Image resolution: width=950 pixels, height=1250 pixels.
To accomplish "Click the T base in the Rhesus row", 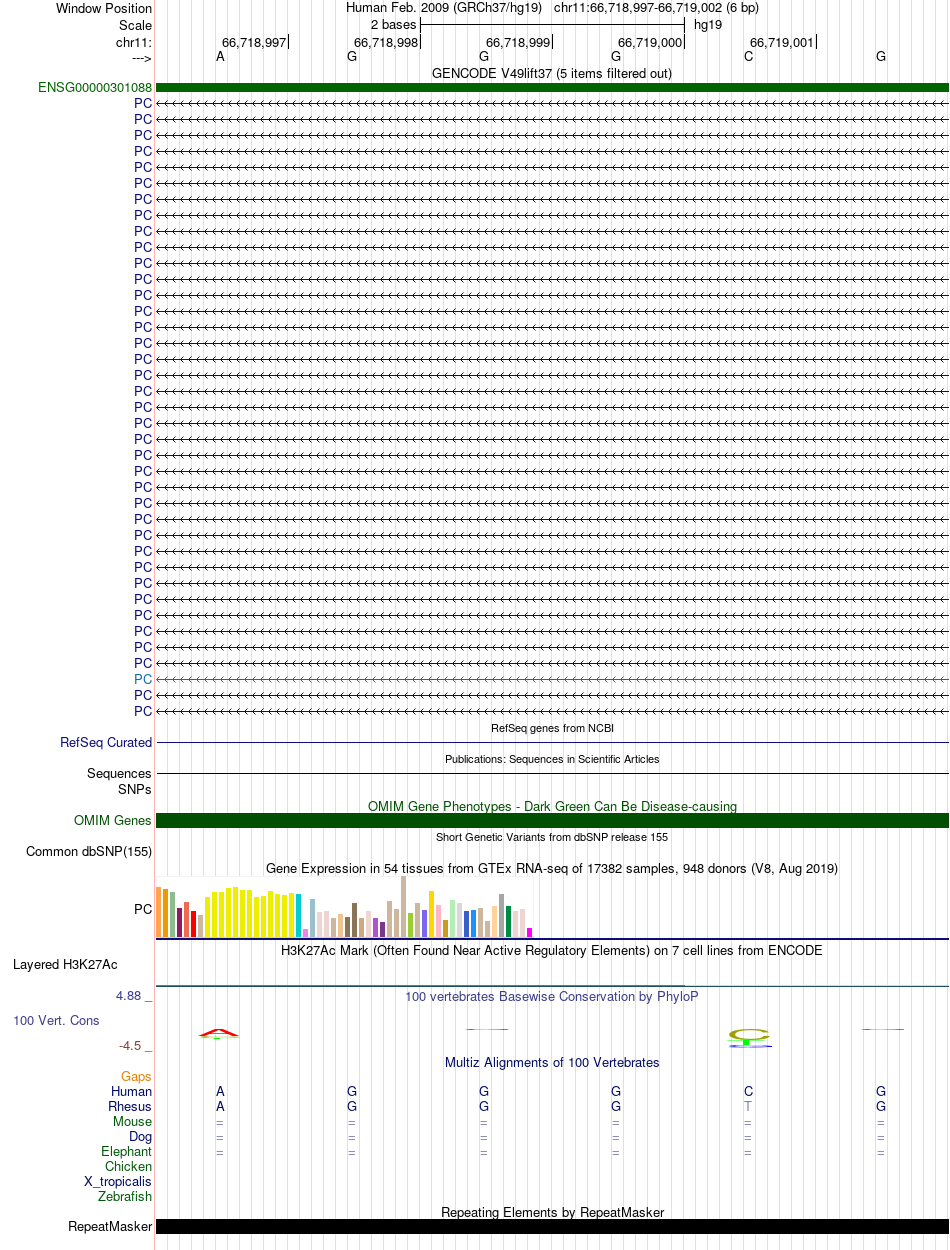I will pos(748,1106).
